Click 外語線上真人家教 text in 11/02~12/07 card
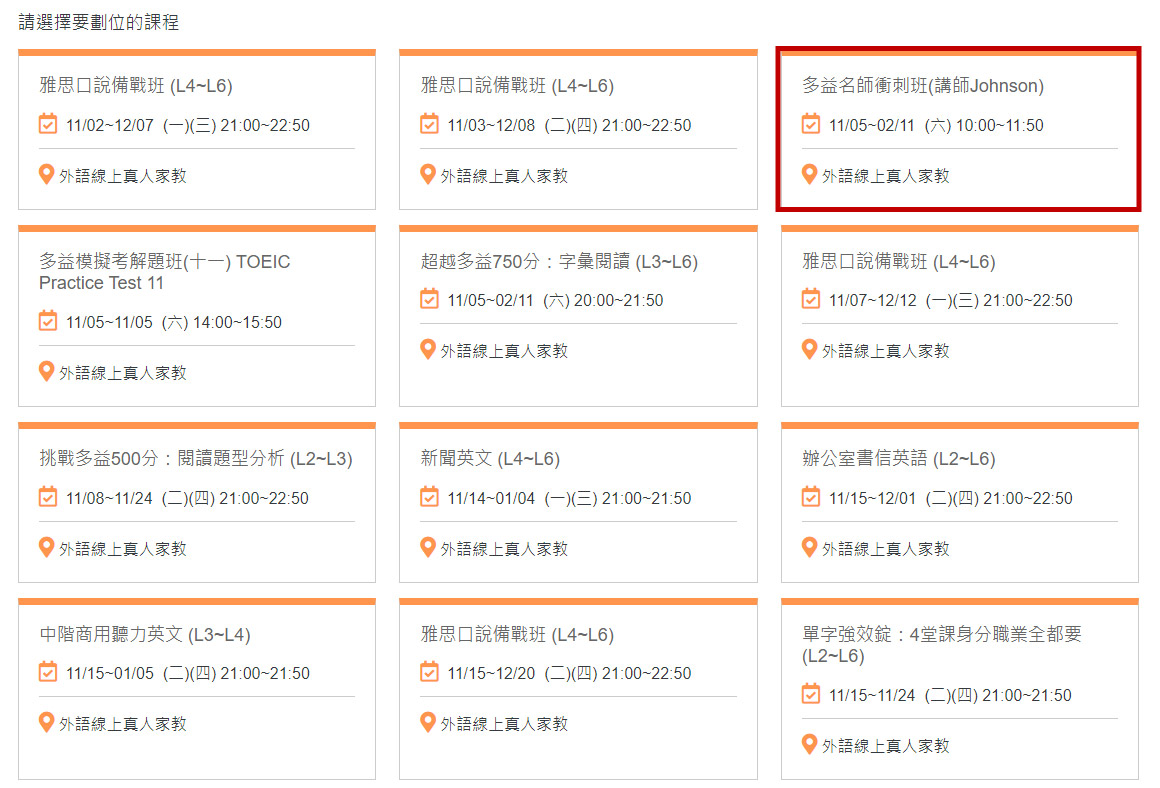Image resolution: width=1160 pixels, height=788 pixels. click(x=123, y=175)
